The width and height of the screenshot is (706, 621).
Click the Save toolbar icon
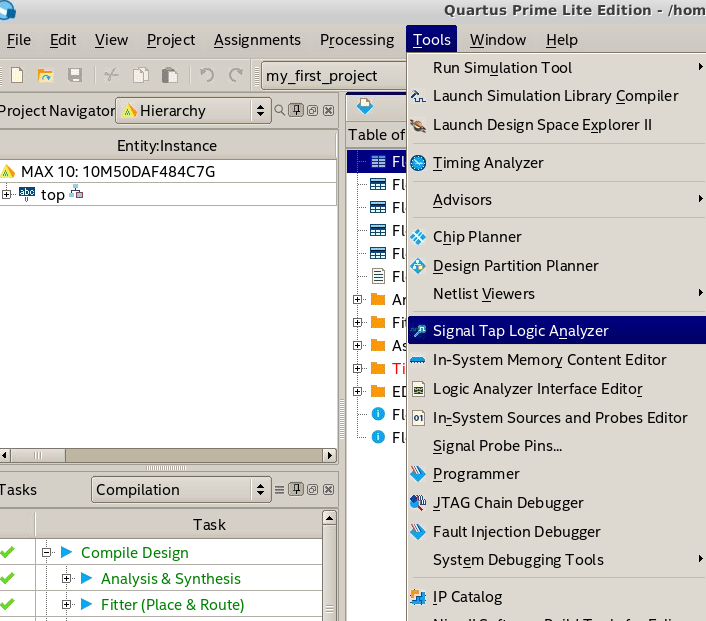(x=75, y=75)
